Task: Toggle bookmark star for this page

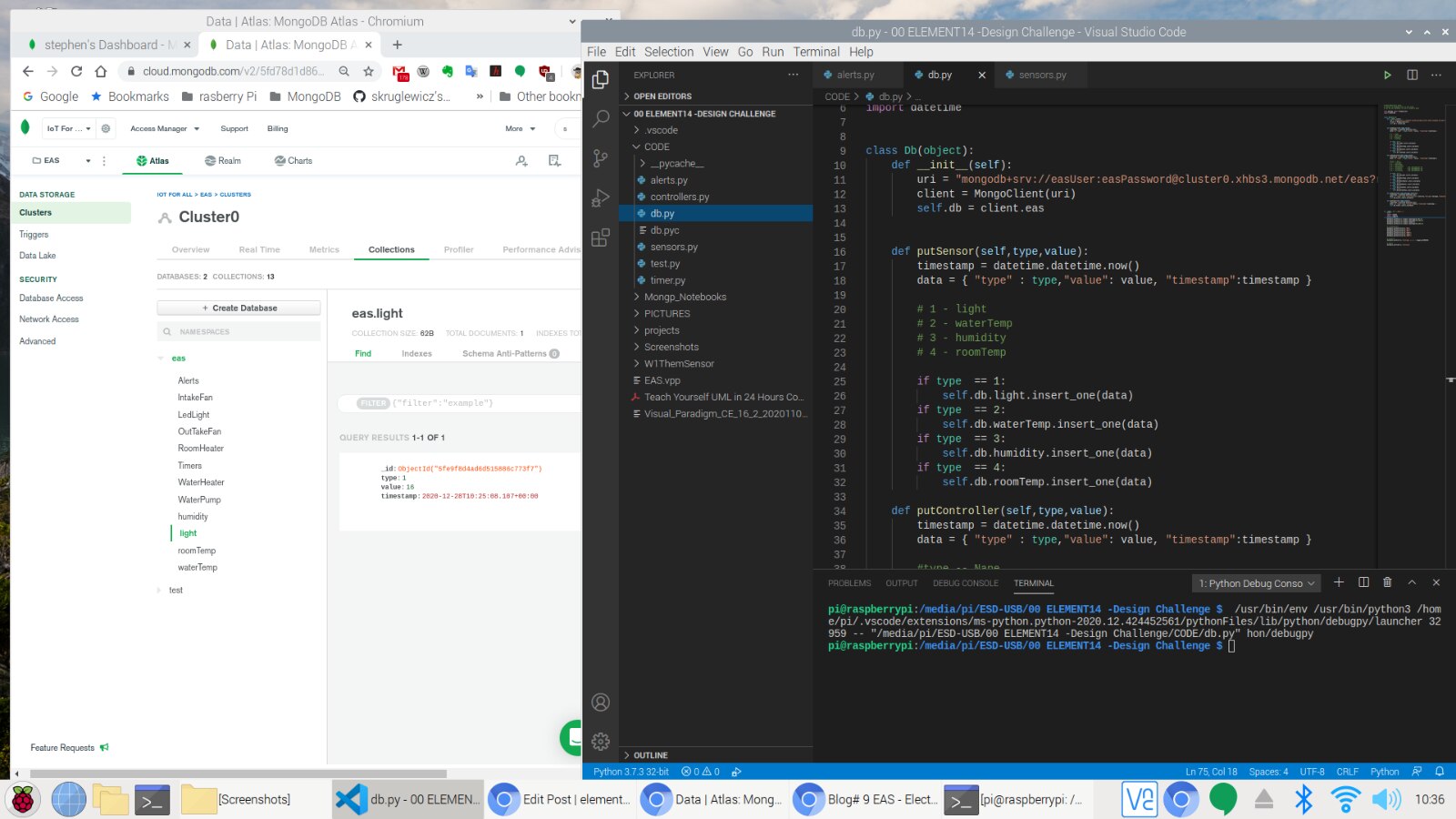Action: [369, 71]
